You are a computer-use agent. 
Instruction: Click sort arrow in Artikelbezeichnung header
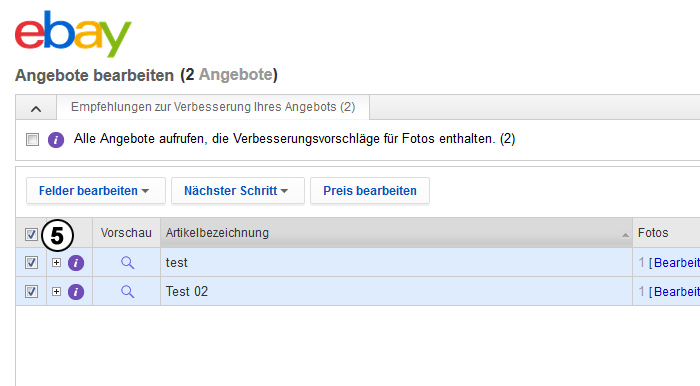click(x=625, y=235)
